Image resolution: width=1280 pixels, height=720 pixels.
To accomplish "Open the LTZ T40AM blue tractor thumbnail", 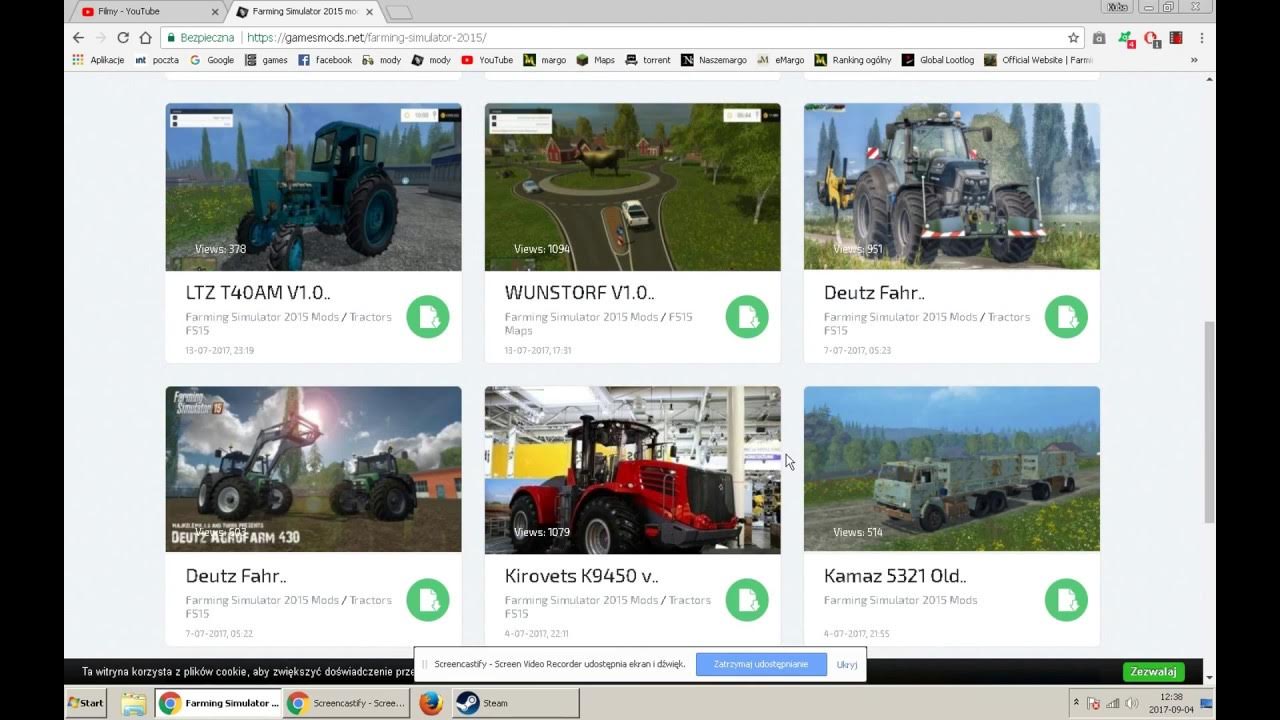I will click(313, 187).
